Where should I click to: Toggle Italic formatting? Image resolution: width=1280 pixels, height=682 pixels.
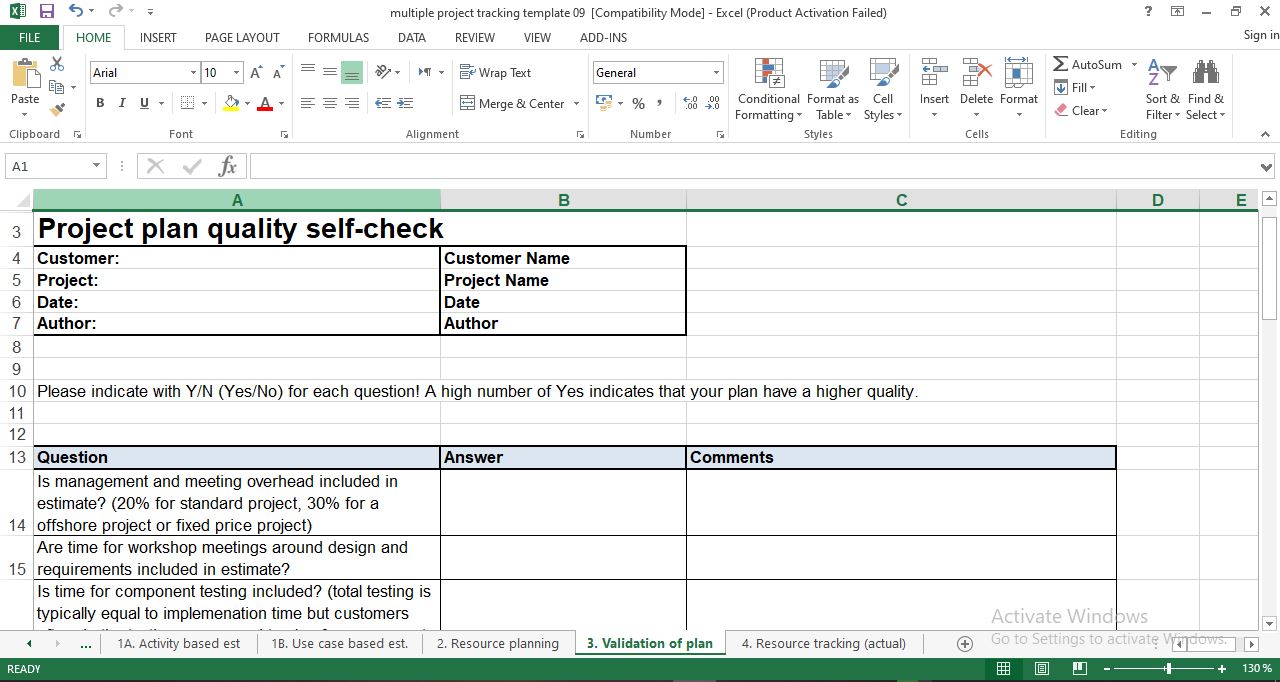point(122,103)
